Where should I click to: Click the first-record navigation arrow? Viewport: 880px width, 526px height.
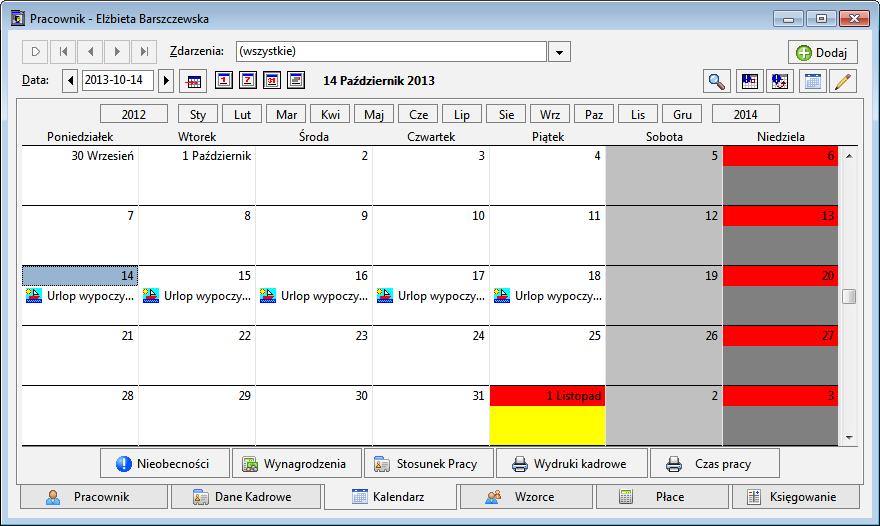tap(63, 52)
